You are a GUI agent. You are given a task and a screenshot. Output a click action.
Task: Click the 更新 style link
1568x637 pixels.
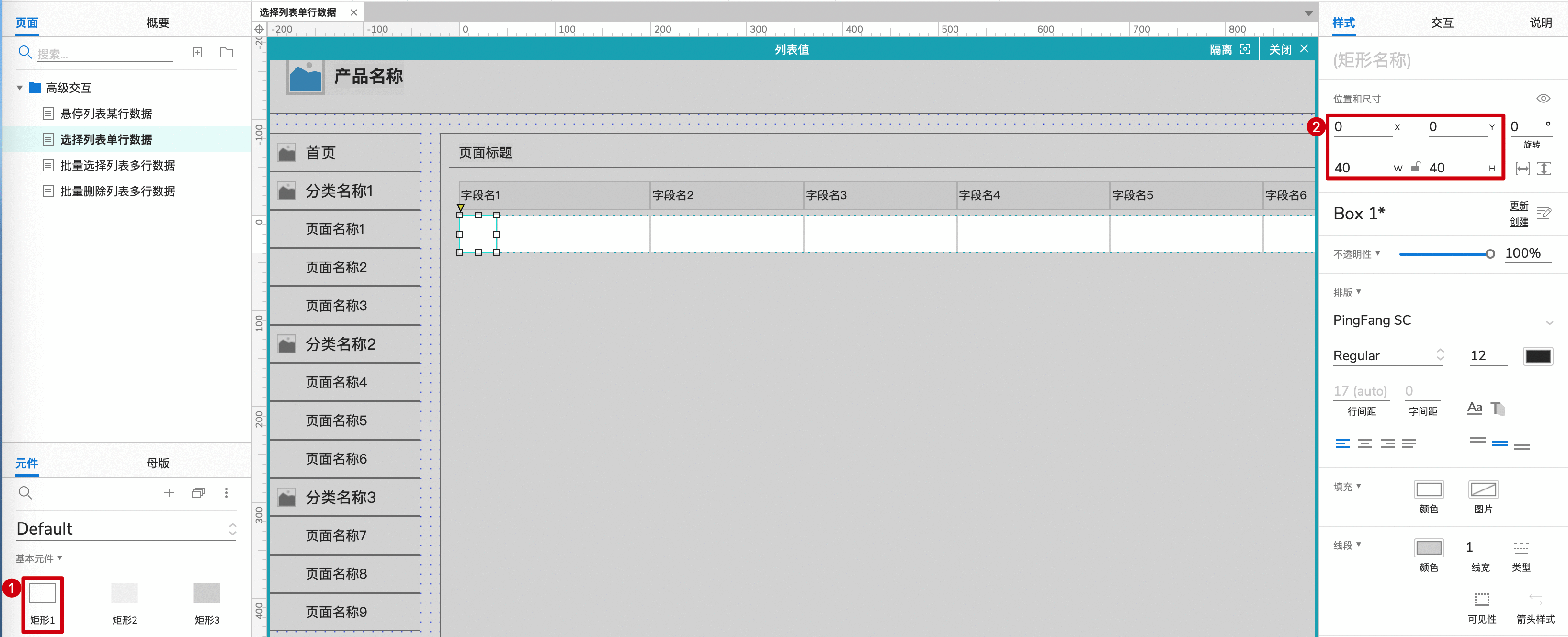pos(1518,205)
